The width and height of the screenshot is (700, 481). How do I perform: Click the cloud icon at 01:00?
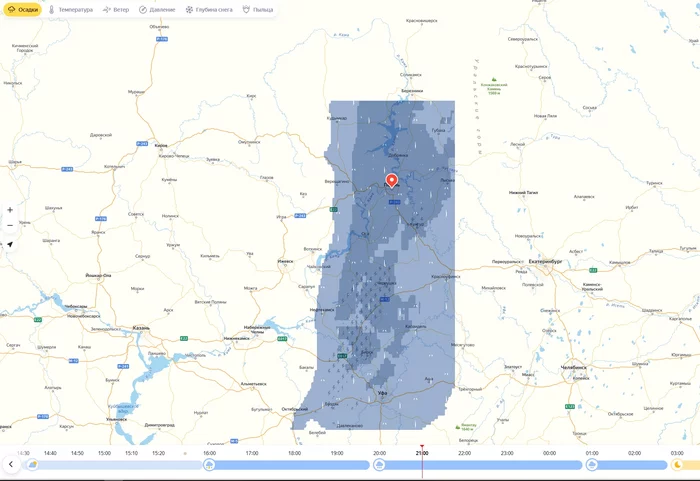pyautogui.click(x=592, y=465)
